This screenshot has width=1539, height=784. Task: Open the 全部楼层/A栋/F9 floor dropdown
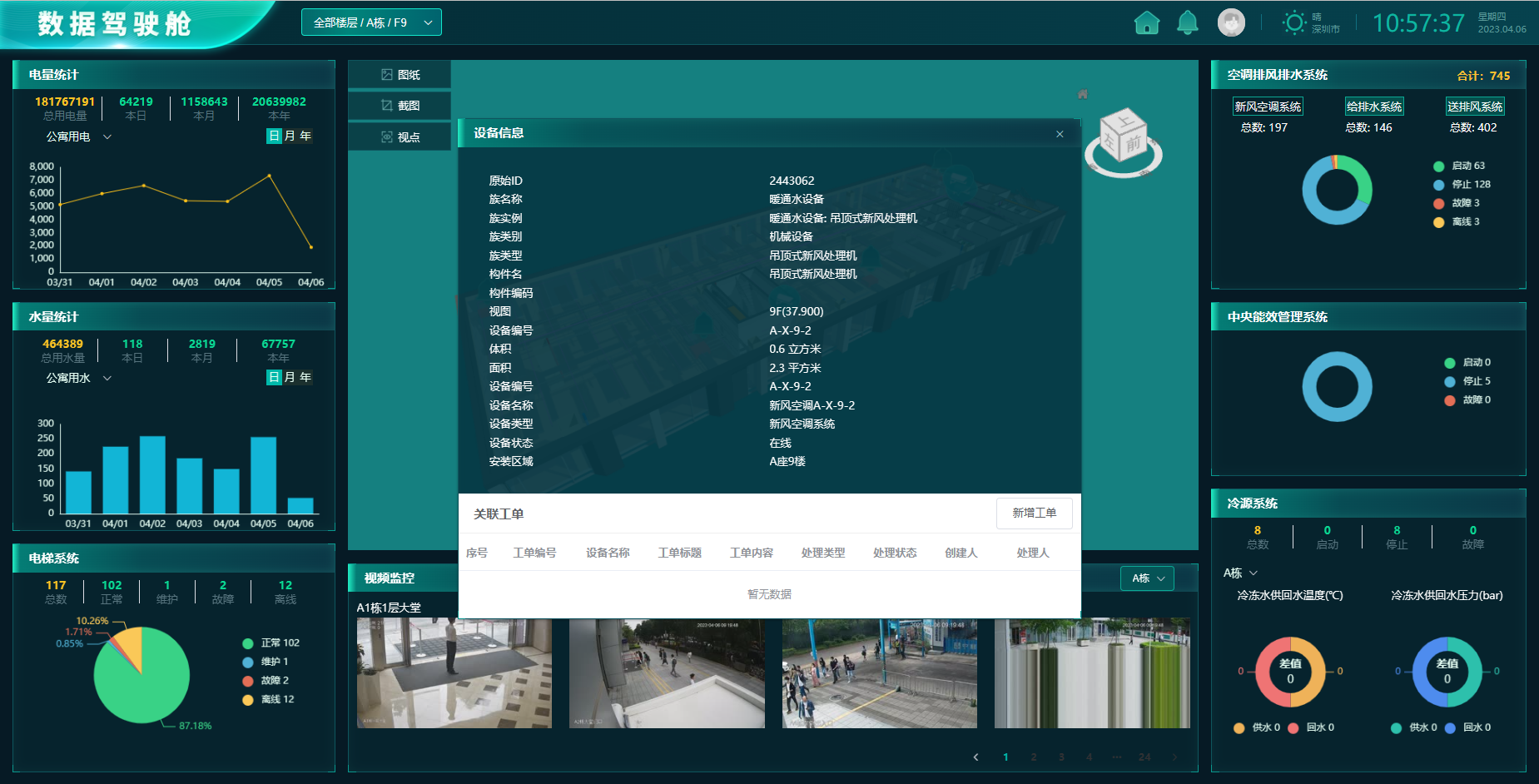click(371, 22)
